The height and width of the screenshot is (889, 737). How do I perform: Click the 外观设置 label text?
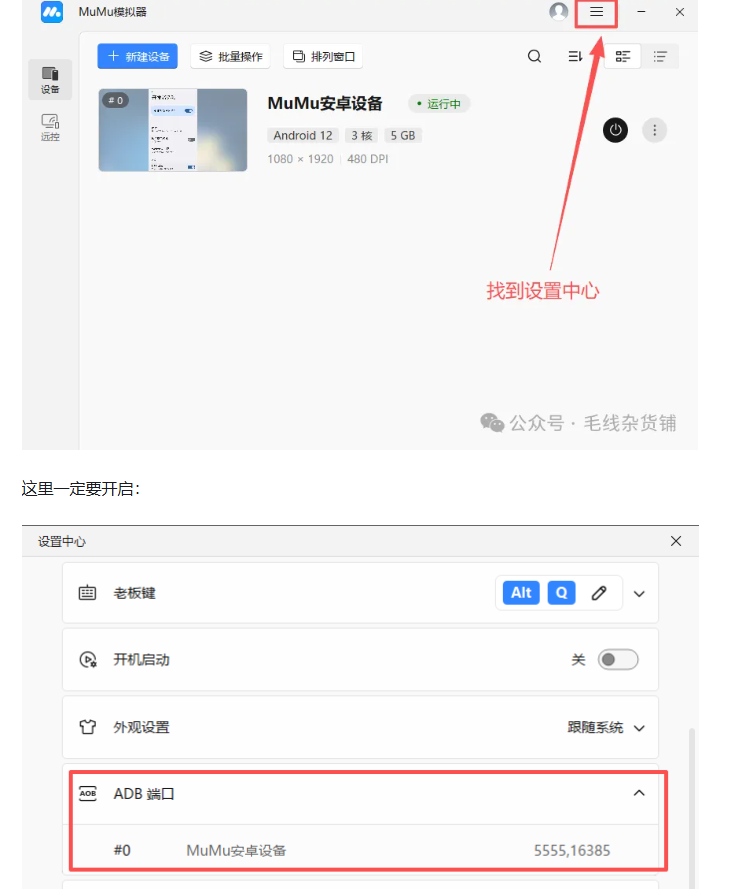pyautogui.click(x=141, y=727)
